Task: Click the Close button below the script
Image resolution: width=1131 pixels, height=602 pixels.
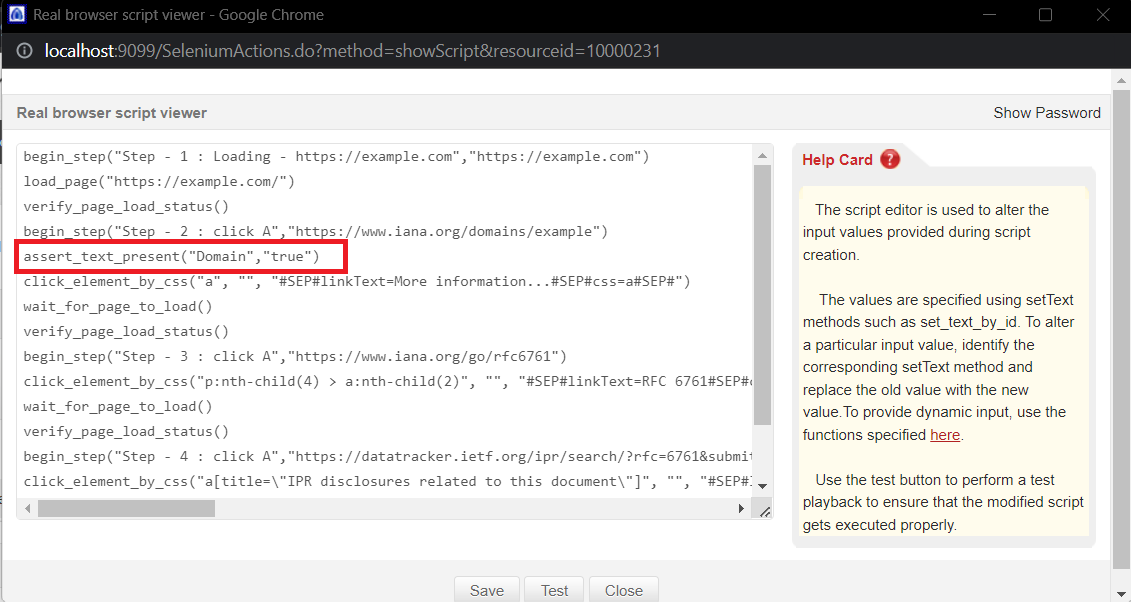Action: click(x=623, y=590)
